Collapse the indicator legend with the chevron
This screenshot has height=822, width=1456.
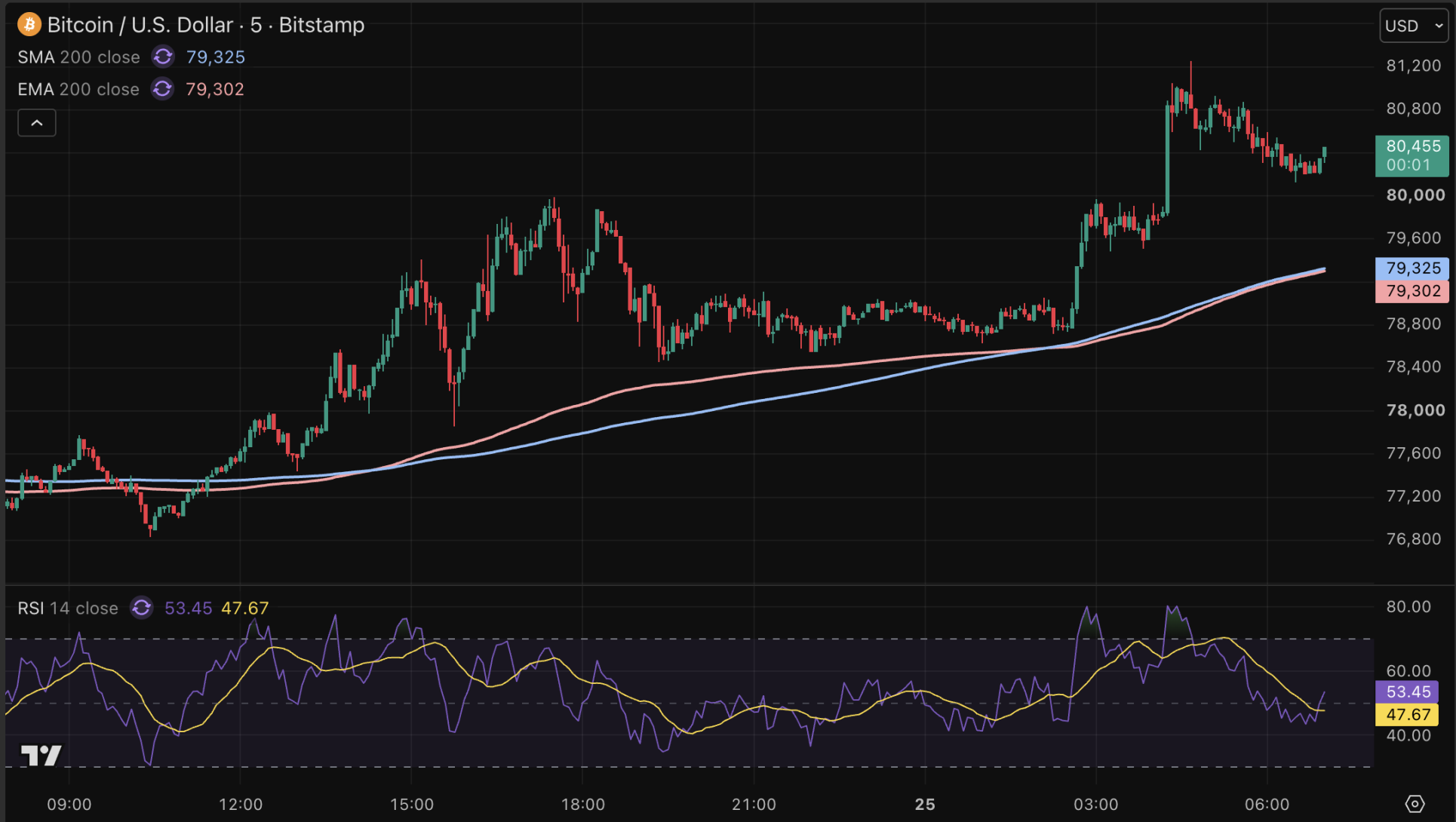[x=37, y=123]
